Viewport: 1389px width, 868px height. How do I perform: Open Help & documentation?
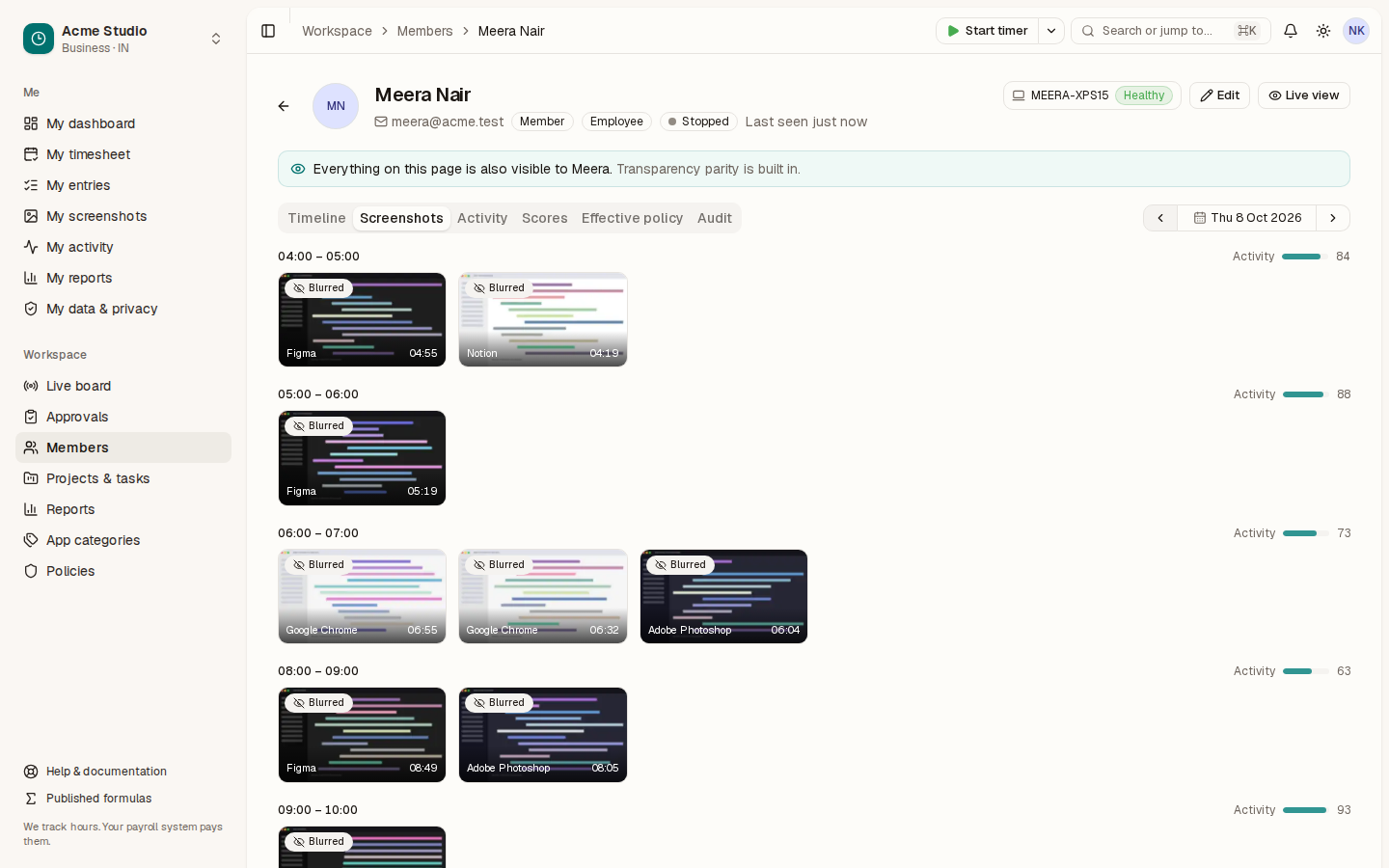pyautogui.click(x=123, y=772)
